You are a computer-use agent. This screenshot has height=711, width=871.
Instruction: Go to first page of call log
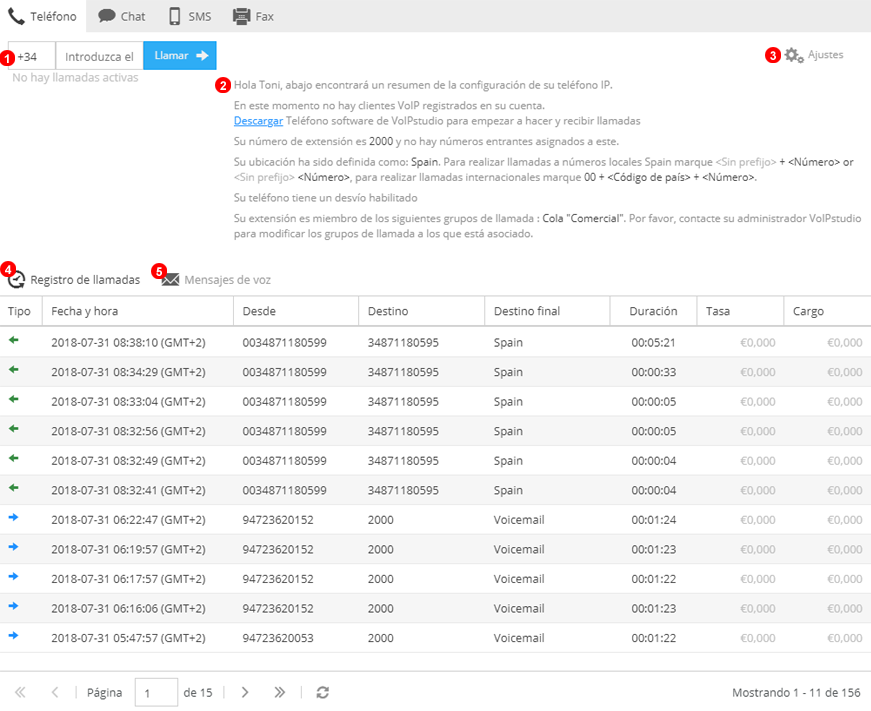pyautogui.click(x=20, y=692)
